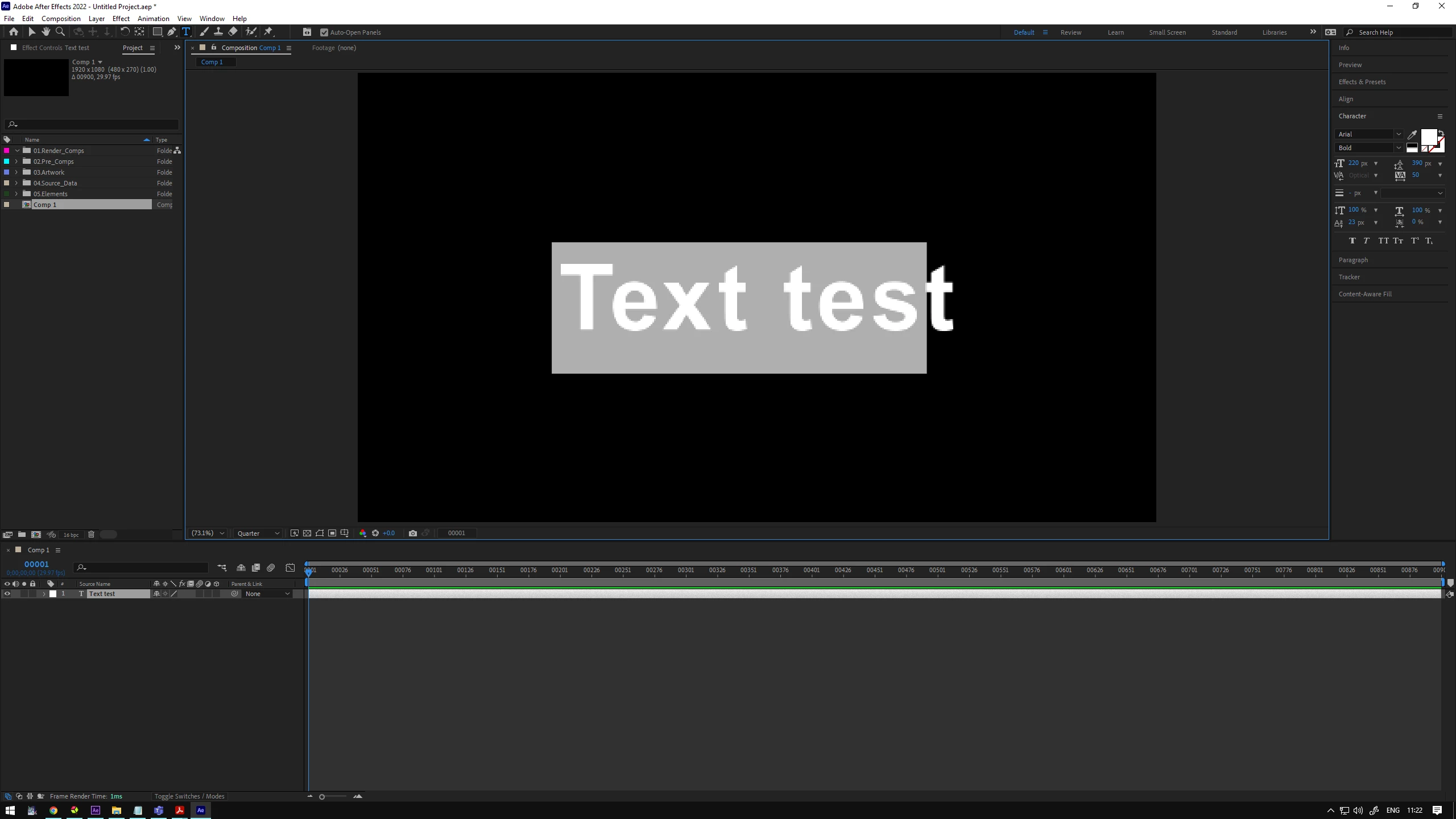This screenshot has width=1456, height=819.
Task: Click Toggle Switches / Modes button
Action: click(189, 796)
